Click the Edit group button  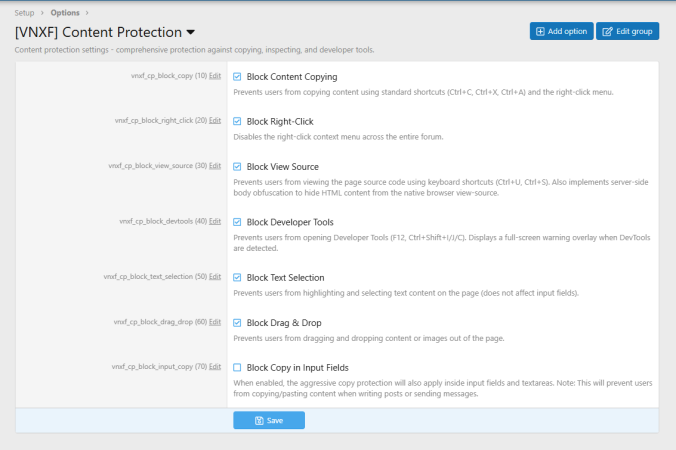tap(627, 31)
